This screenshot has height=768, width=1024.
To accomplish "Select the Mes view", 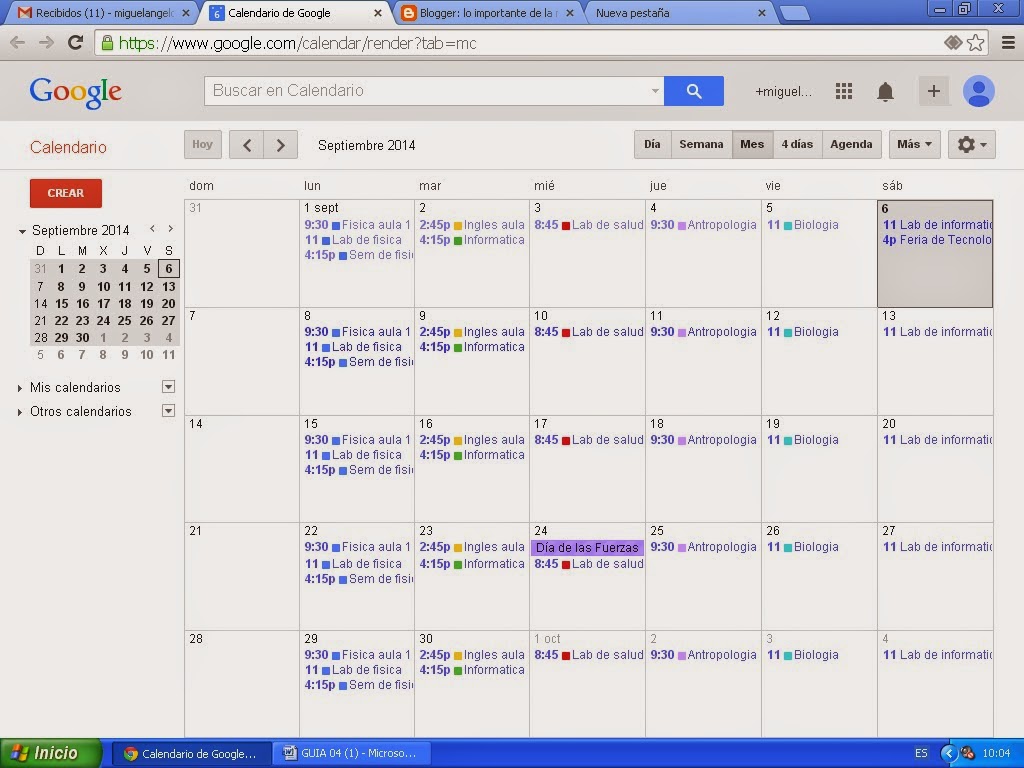I will 752,144.
